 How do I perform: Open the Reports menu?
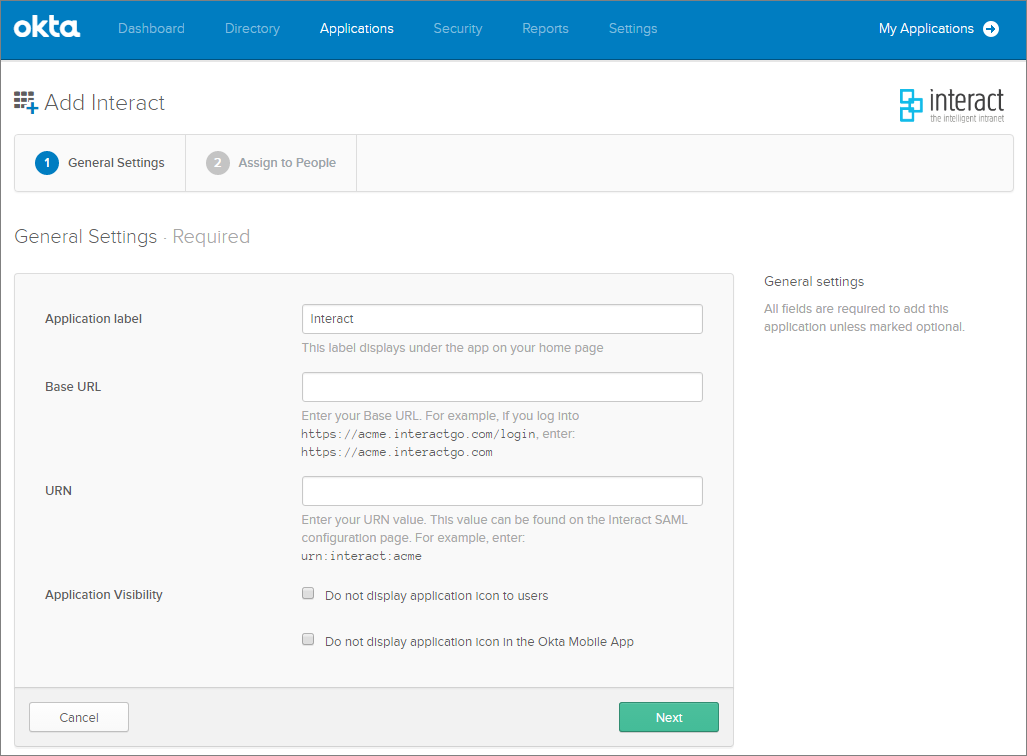[x=545, y=29]
